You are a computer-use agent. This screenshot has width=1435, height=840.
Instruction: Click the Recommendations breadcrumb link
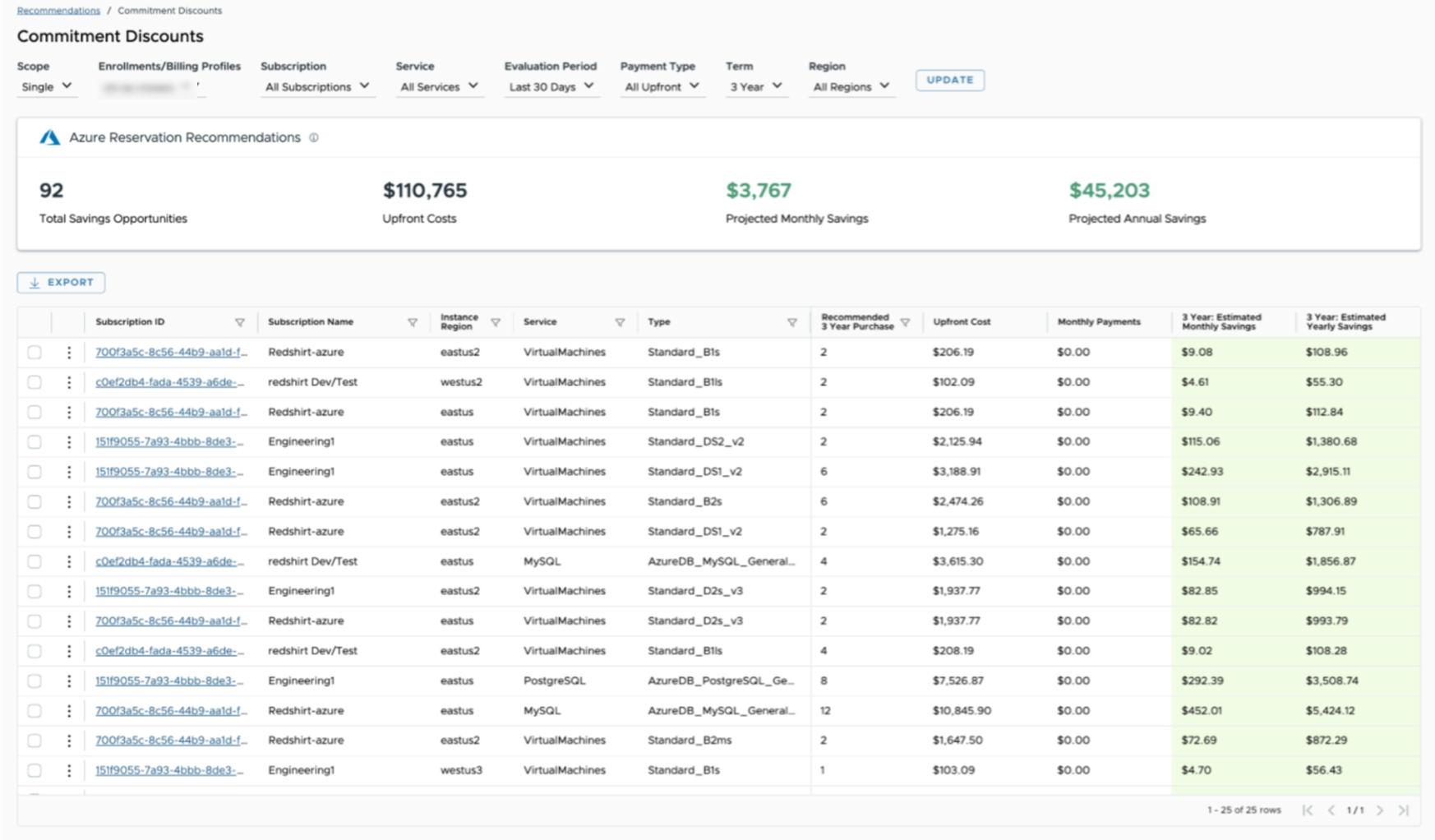(x=58, y=11)
